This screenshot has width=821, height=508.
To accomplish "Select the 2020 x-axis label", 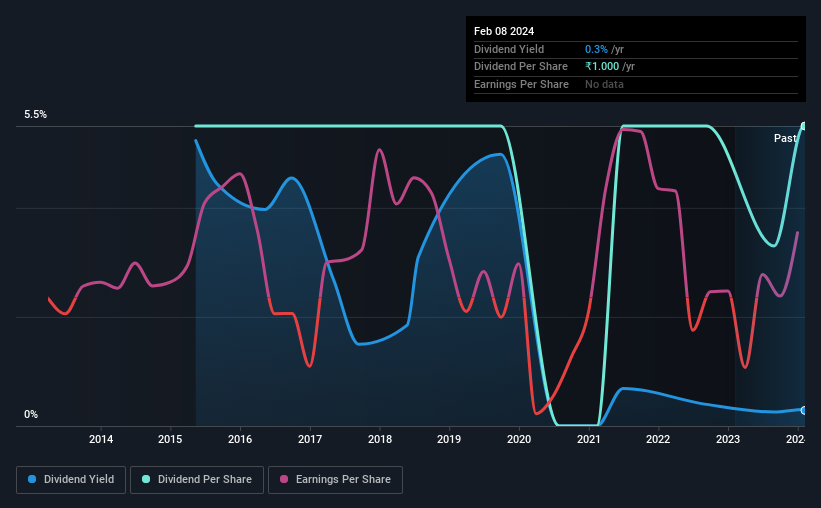I will tap(519, 439).
